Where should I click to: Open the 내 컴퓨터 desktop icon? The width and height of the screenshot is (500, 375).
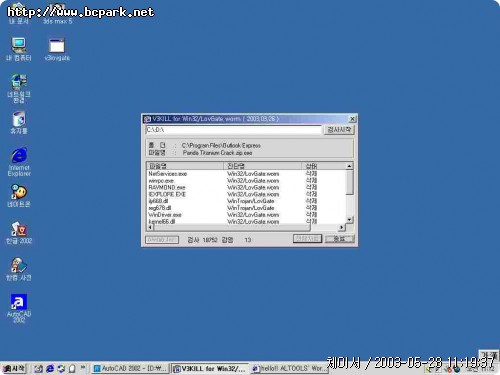19,49
